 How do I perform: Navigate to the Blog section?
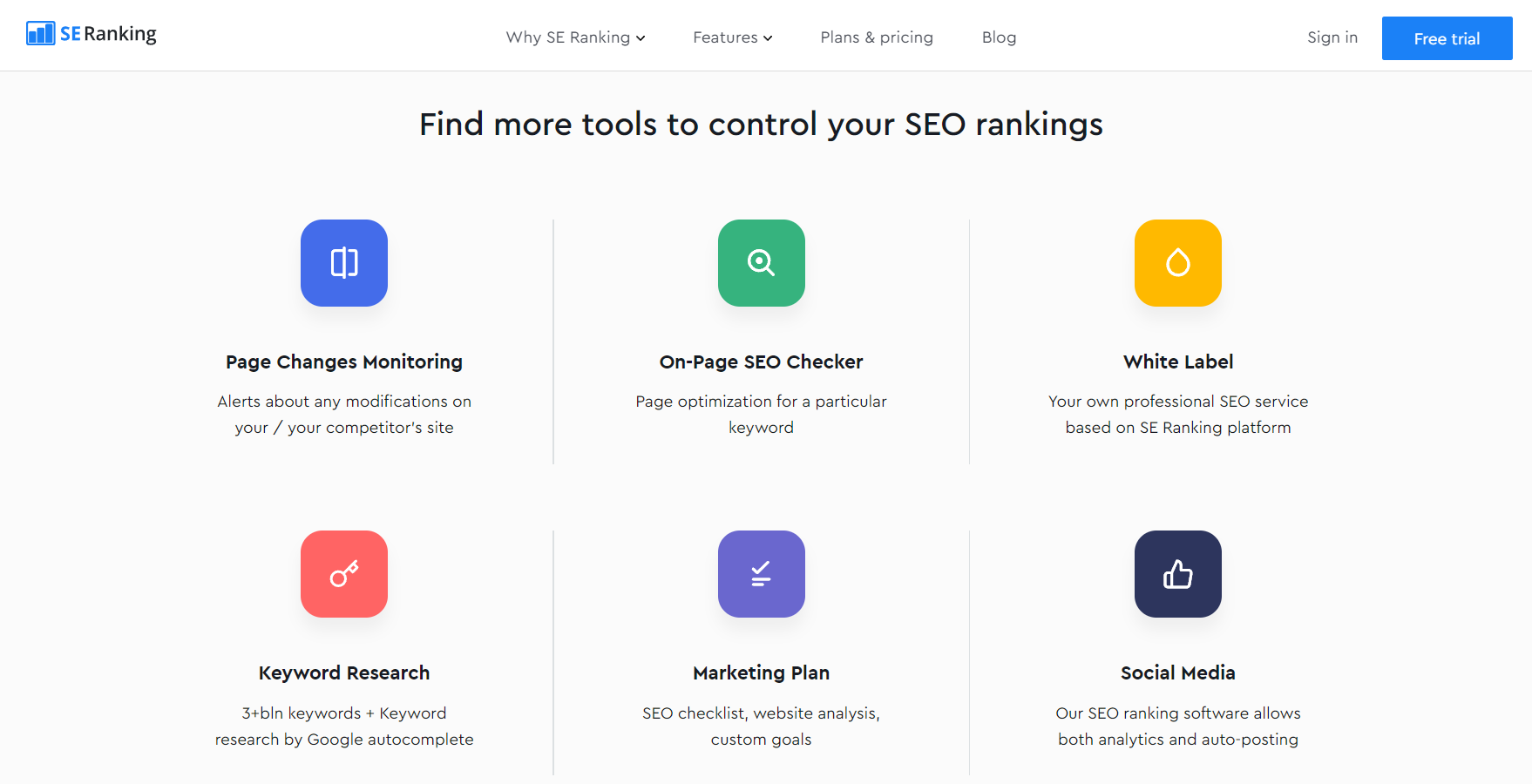point(999,37)
